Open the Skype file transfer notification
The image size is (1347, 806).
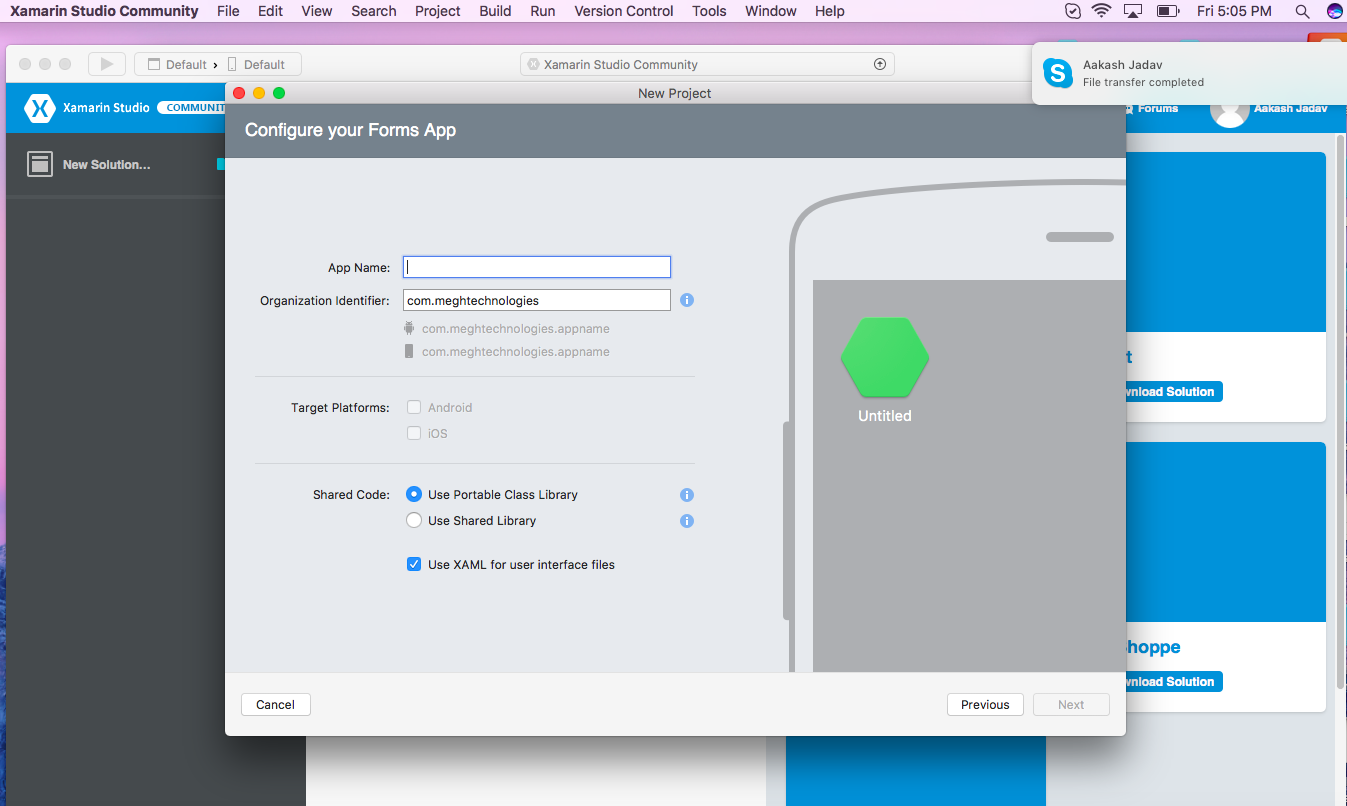(x=1189, y=73)
